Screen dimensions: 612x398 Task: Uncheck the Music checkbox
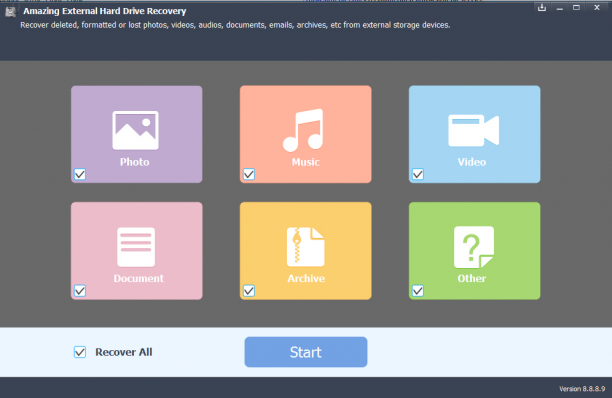(249, 174)
